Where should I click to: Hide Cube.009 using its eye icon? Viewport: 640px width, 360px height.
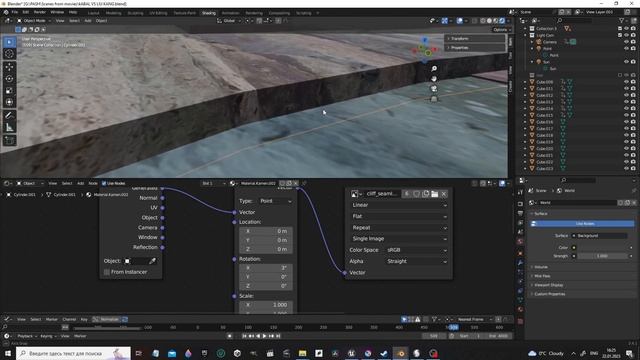pyautogui.click(x=627, y=82)
